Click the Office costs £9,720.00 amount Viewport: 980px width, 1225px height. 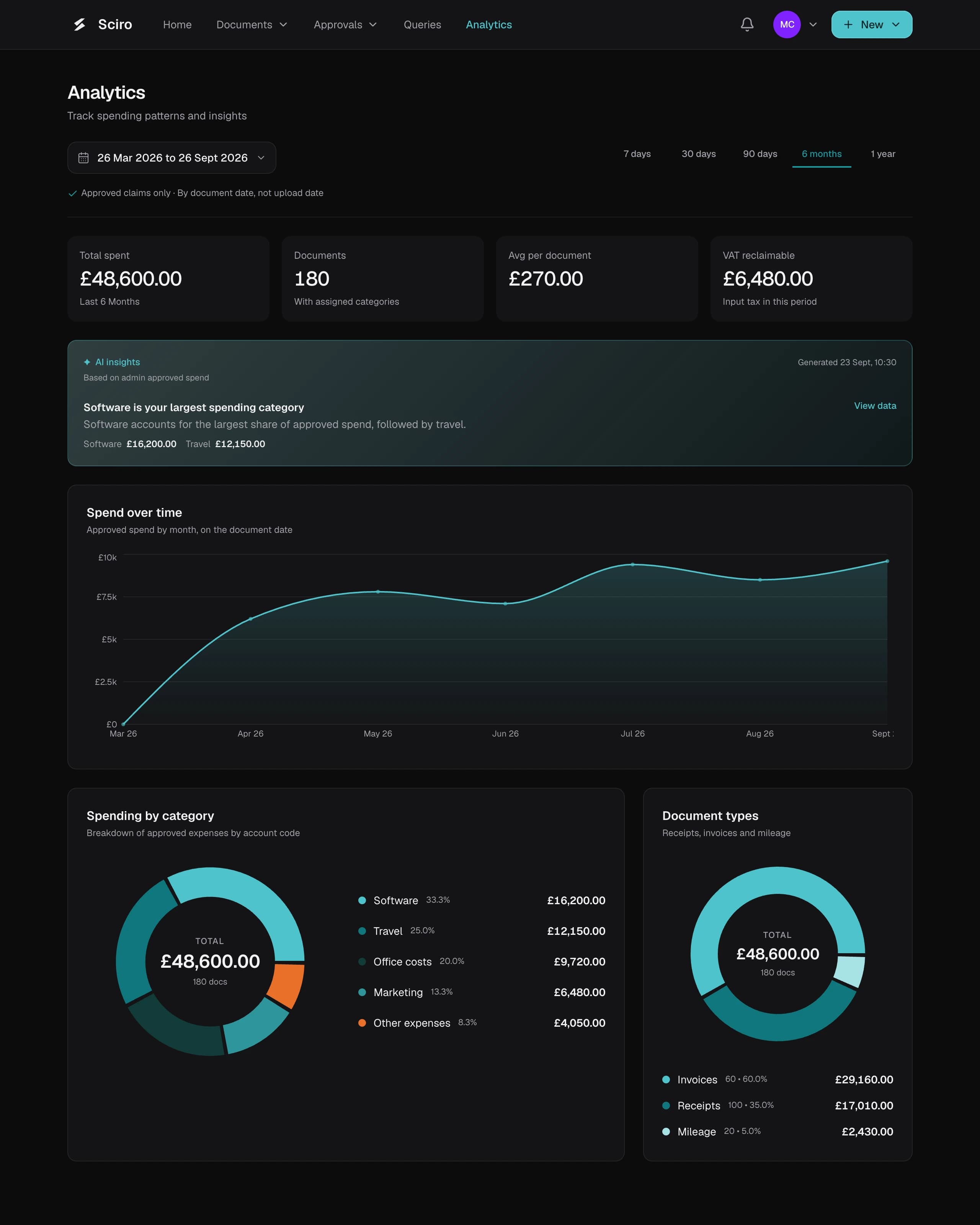(580, 961)
